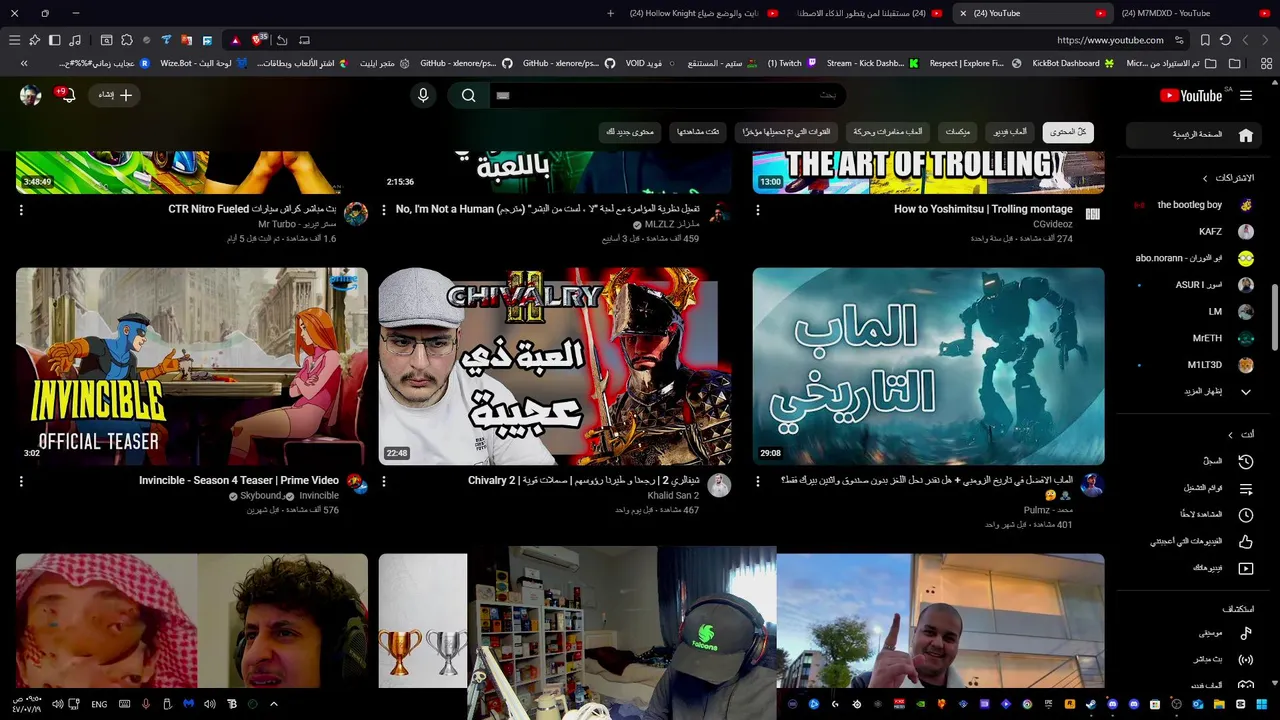Select the 'ألعاب مغامرات وحركة' chip

click(x=888, y=132)
